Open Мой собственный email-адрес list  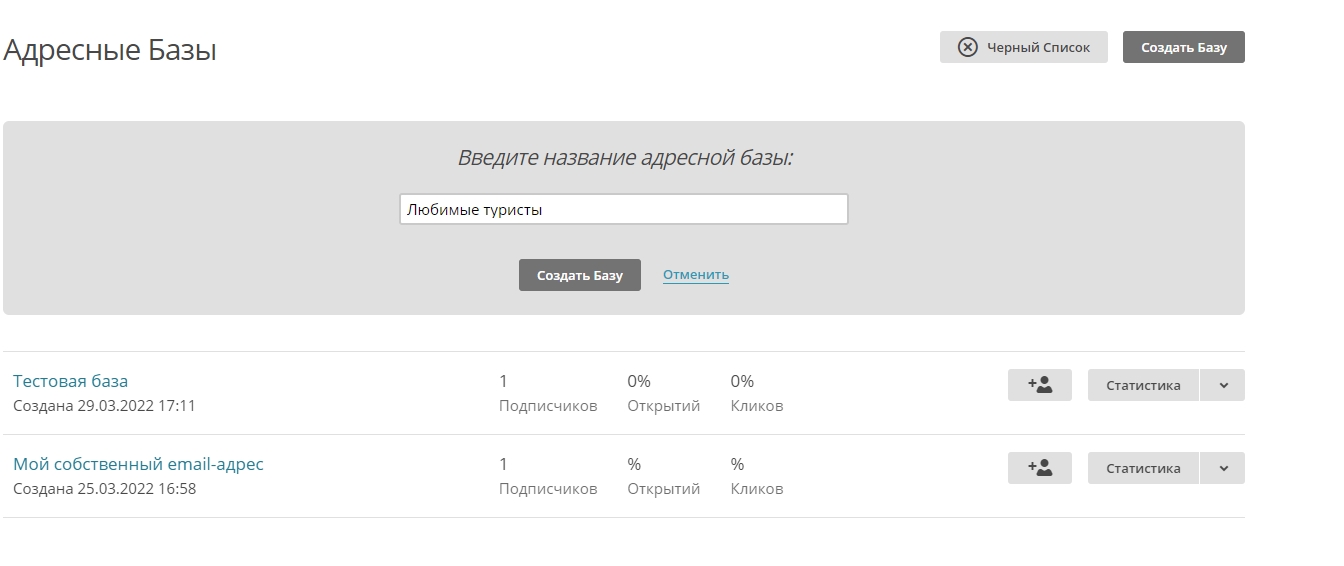pyautogui.click(x=138, y=464)
